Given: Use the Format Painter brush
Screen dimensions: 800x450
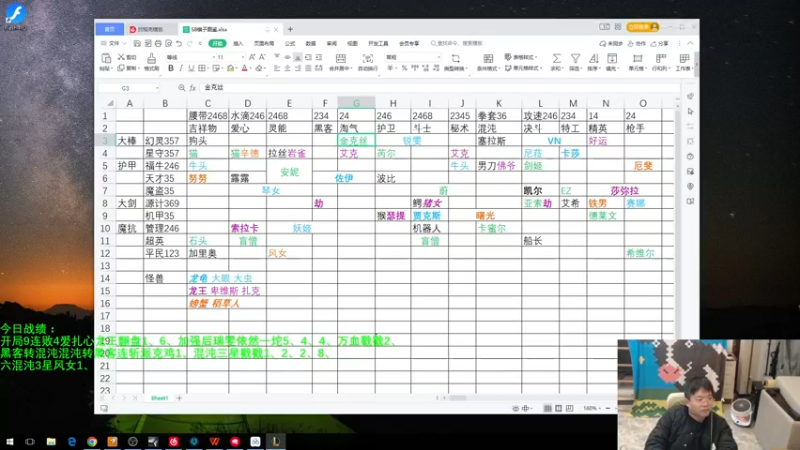Looking at the screenshot, I should [x=152, y=58].
